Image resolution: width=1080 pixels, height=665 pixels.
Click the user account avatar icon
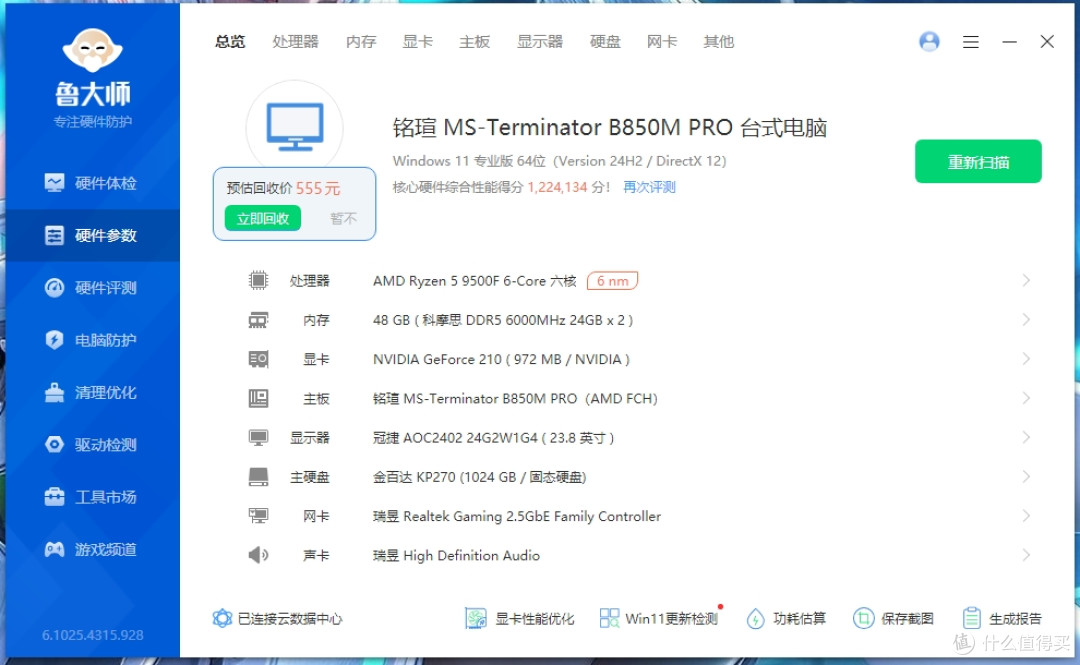pos(929,41)
